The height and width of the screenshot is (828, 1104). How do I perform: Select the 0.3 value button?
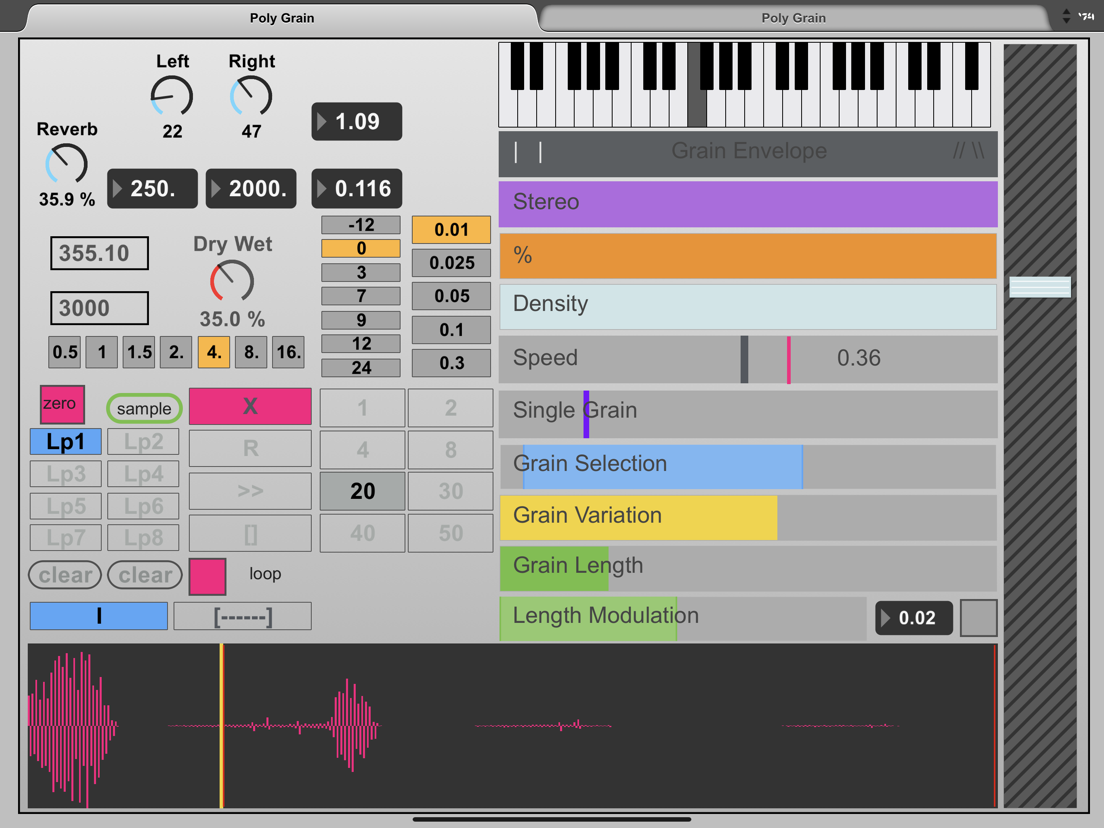[451, 363]
